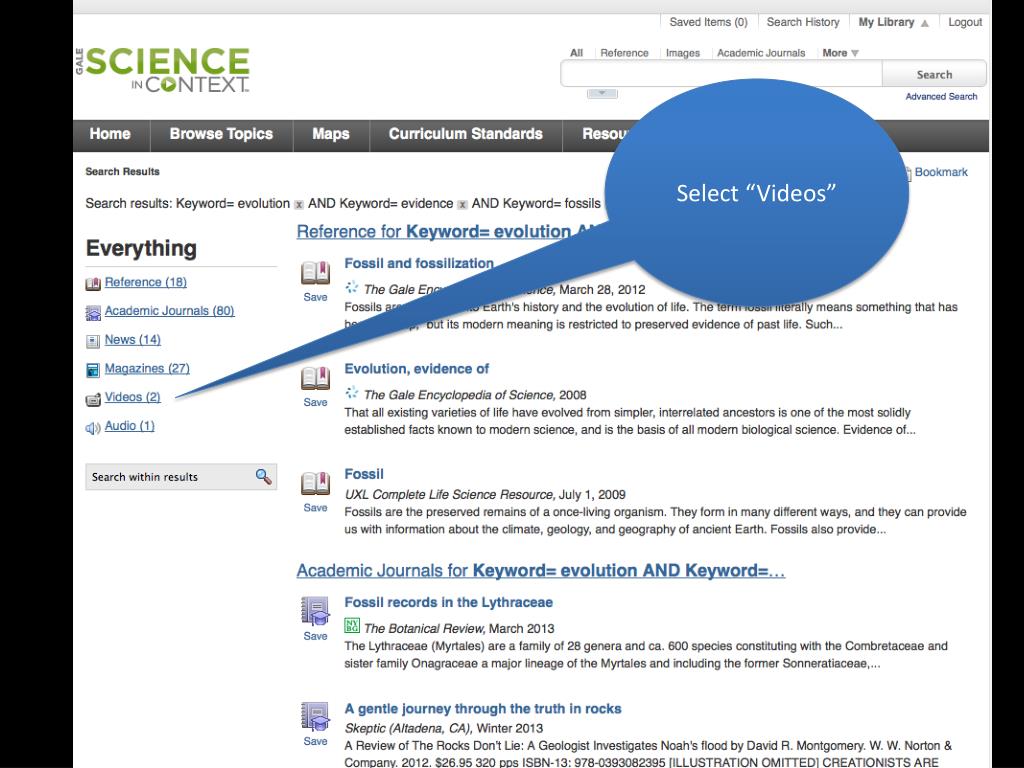Select the All search tab

coord(576,53)
